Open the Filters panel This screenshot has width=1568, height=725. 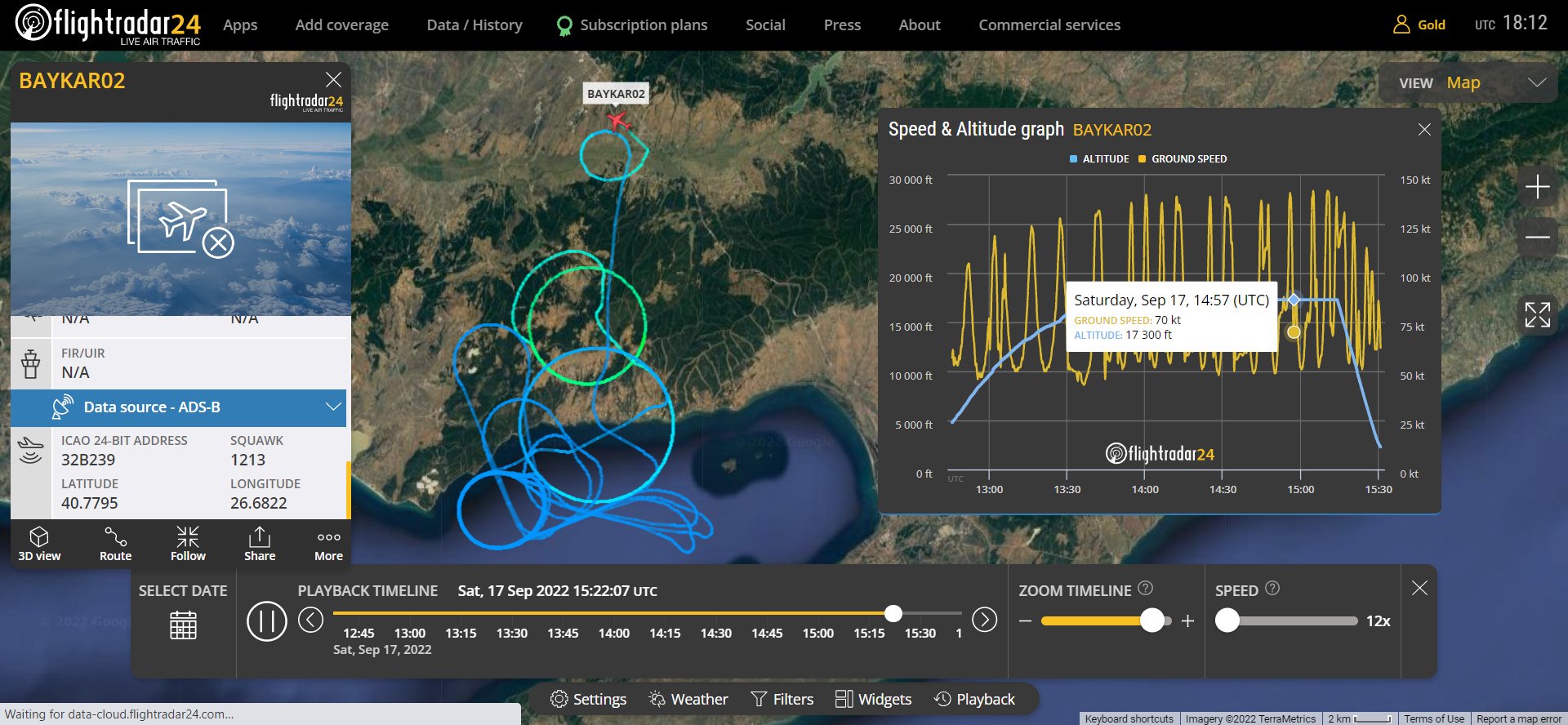(x=782, y=699)
